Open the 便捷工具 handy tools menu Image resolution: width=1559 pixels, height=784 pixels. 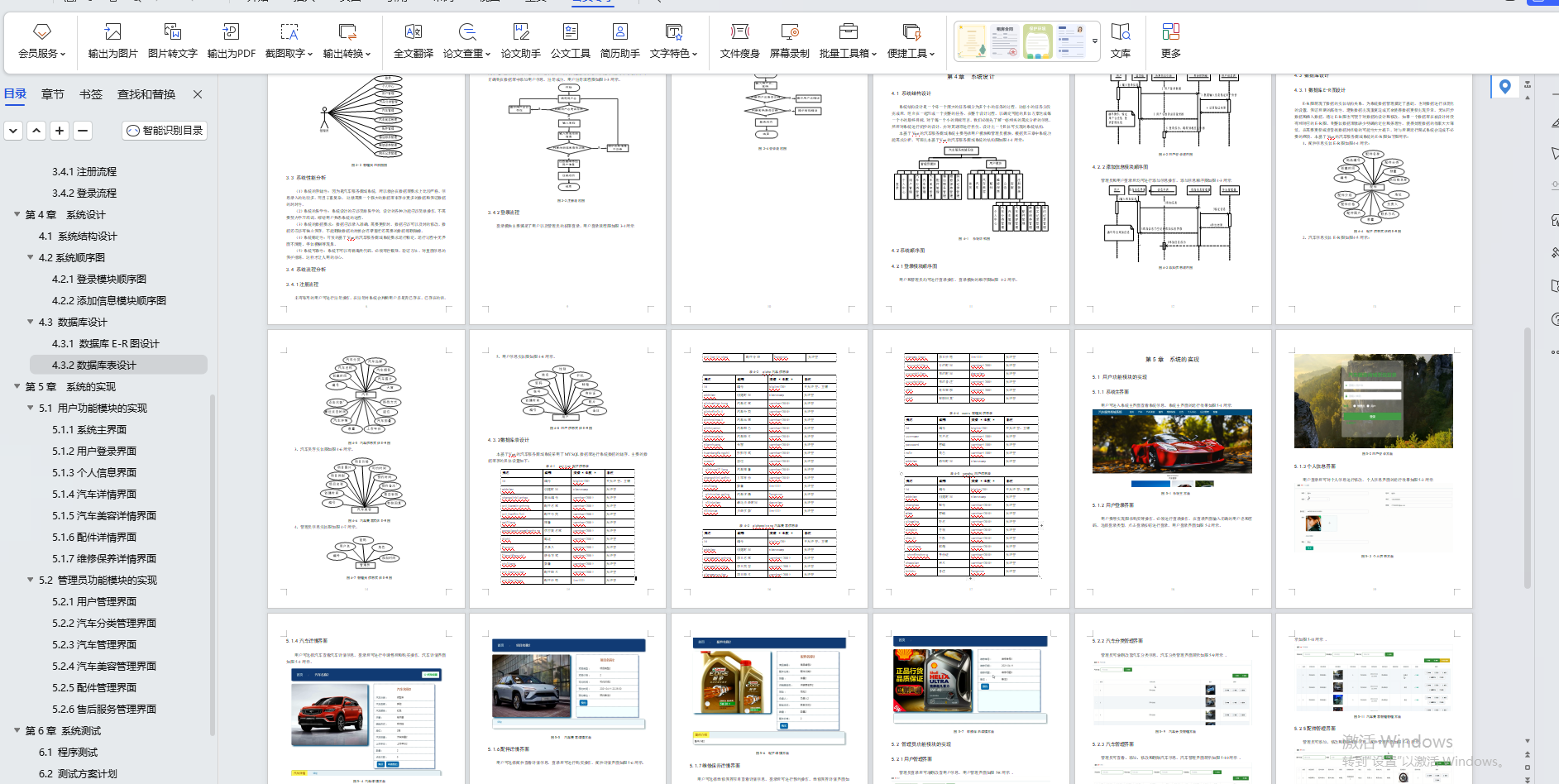911,41
